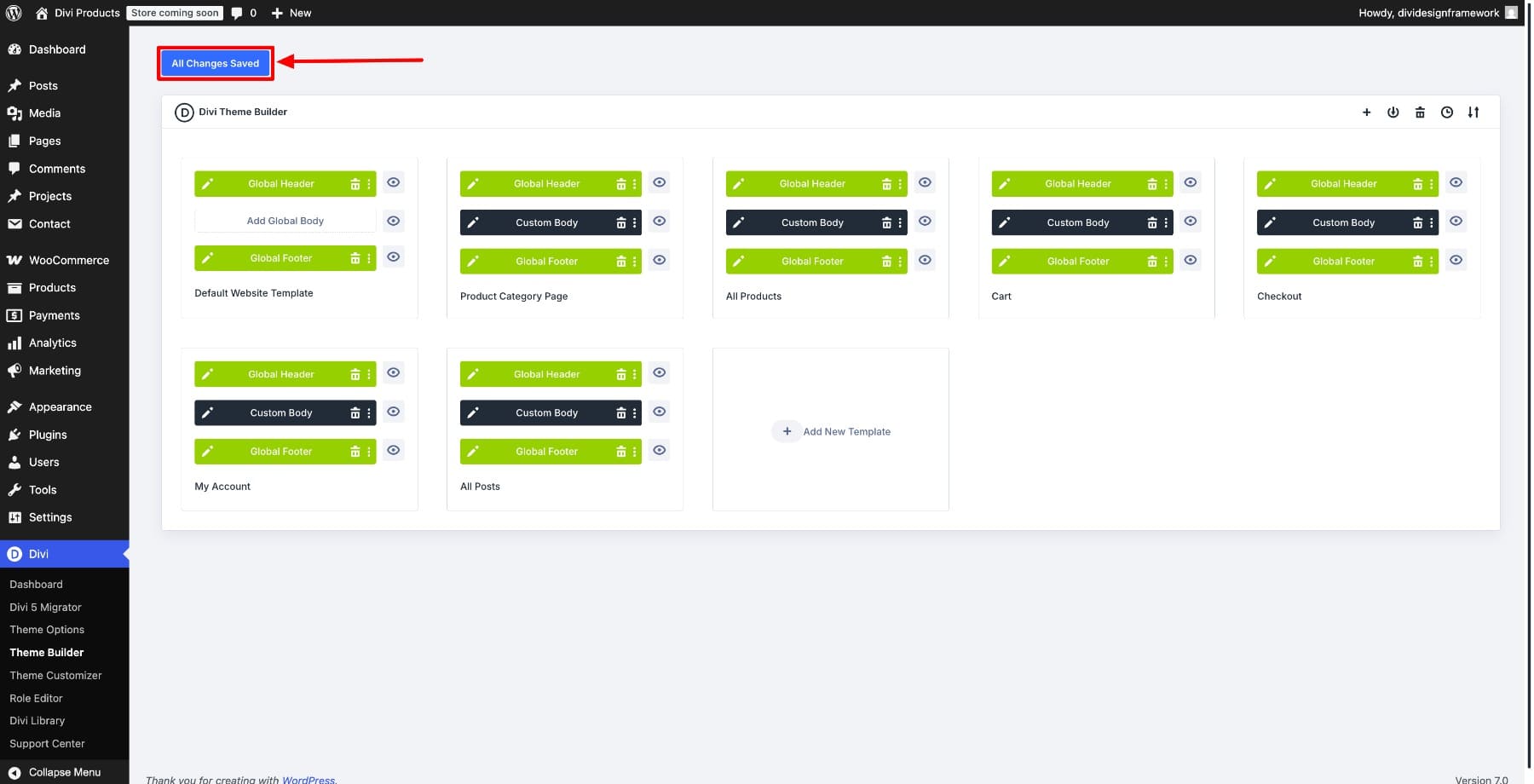Toggle Global Footer visibility in All Products template
The height and width of the screenshot is (784, 1534).
click(x=925, y=260)
